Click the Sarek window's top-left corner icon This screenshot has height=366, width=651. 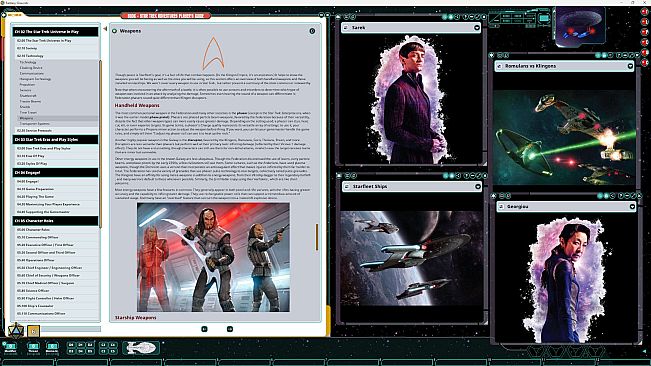(x=338, y=17)
